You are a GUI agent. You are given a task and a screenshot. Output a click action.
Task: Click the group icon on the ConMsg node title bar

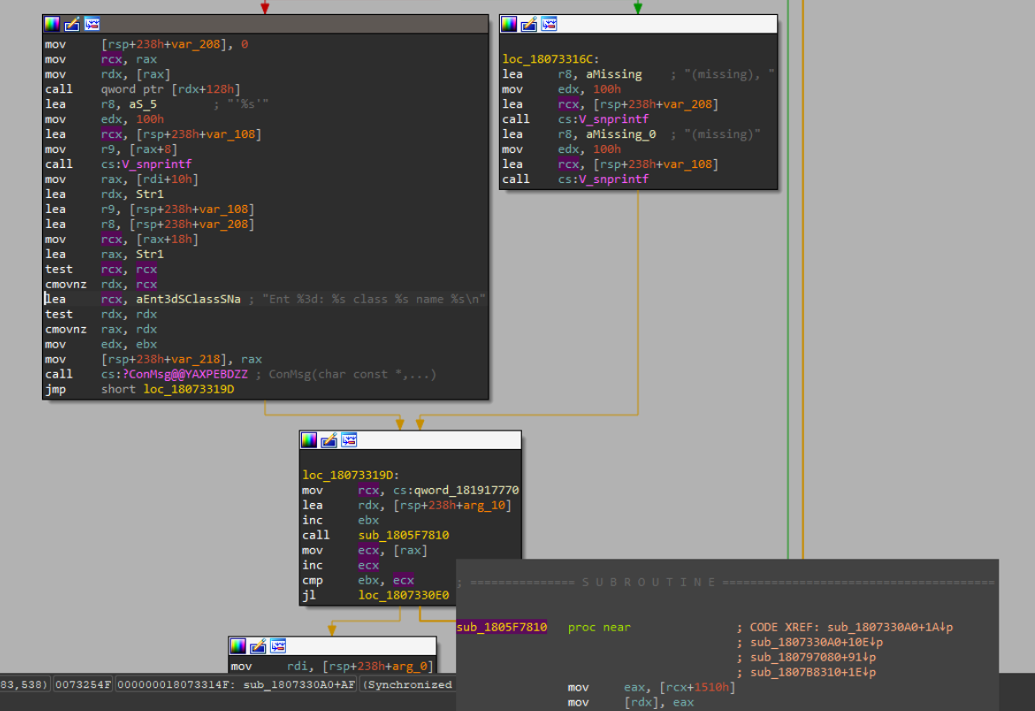92,24
